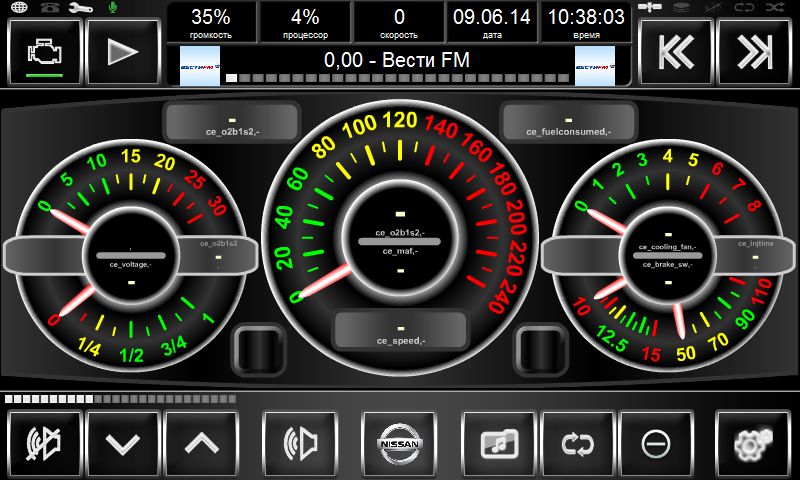Click the green microphone icon
800x480 pixels.
coord(113,7)
